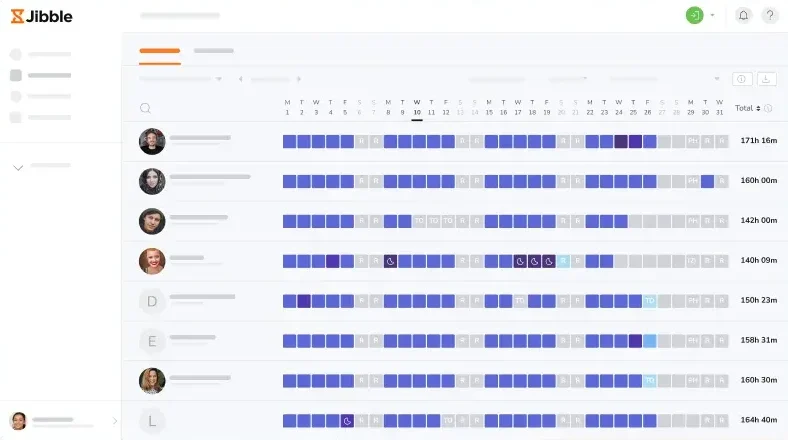
Task: Switch to the second gray tab
Action: (x=214, y=50)
